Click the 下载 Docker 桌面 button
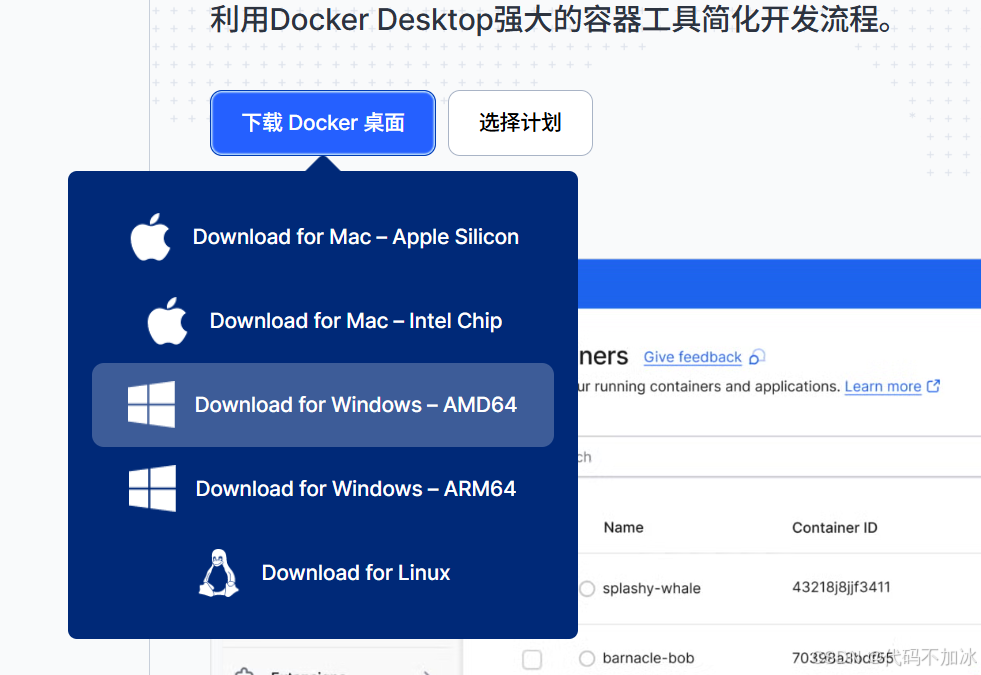Image resolution: width=981 pixels, height=675 pixels. (x=323, y=123)
